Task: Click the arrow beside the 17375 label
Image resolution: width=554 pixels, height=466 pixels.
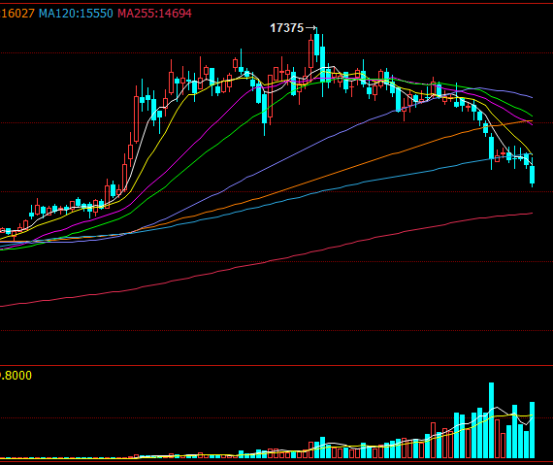Action: 311,28
